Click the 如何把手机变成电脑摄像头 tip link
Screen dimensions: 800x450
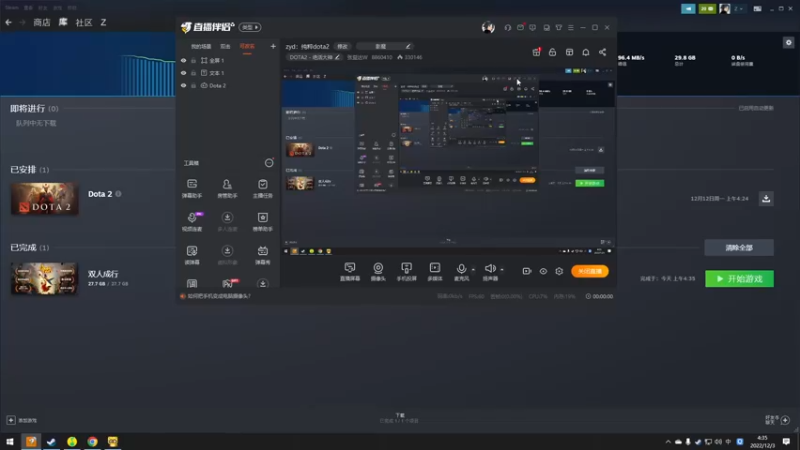(x=219, y=296)
